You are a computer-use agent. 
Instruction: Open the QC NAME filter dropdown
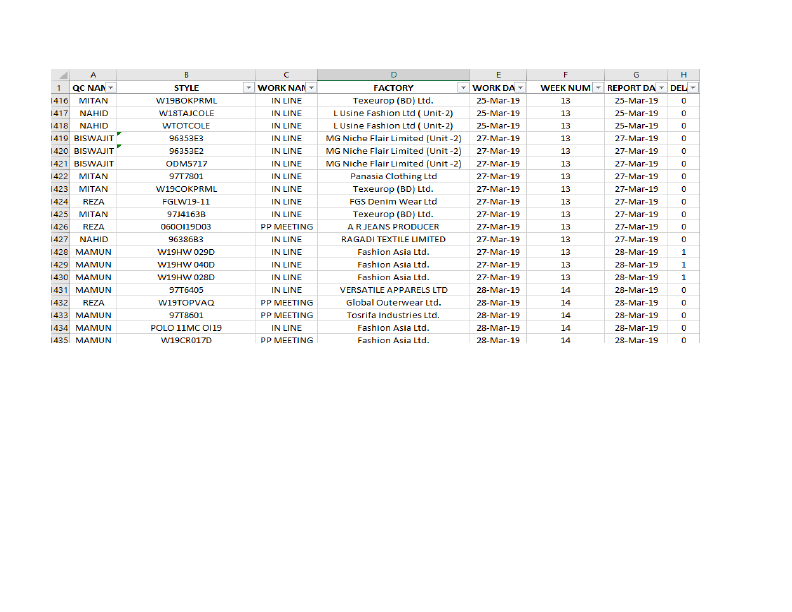[111, 88]
